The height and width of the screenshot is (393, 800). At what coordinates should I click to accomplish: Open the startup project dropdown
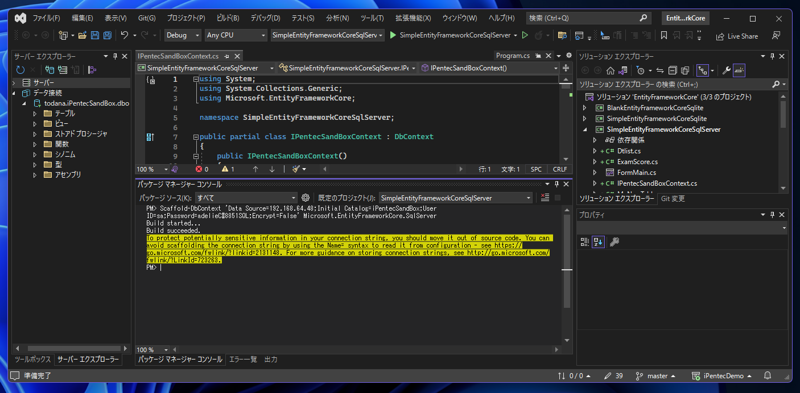click(x=328, y=35)
